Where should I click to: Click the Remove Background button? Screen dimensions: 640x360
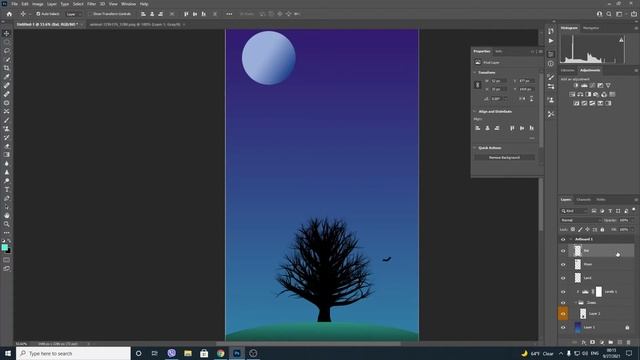point(504,158)
